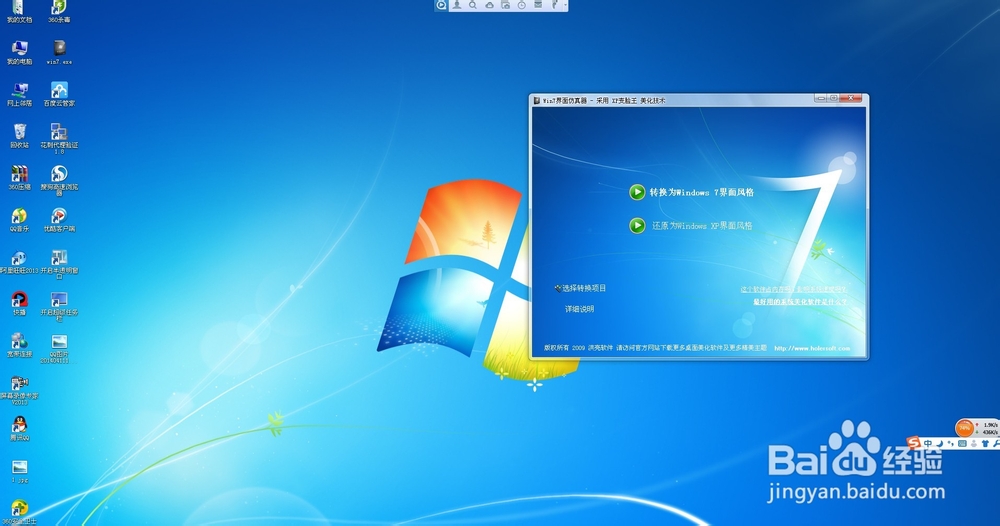Open the soft keyboard icon on the Sogou bar
The width and height of the screenshot is (1000, 526).
click(962, 443)
